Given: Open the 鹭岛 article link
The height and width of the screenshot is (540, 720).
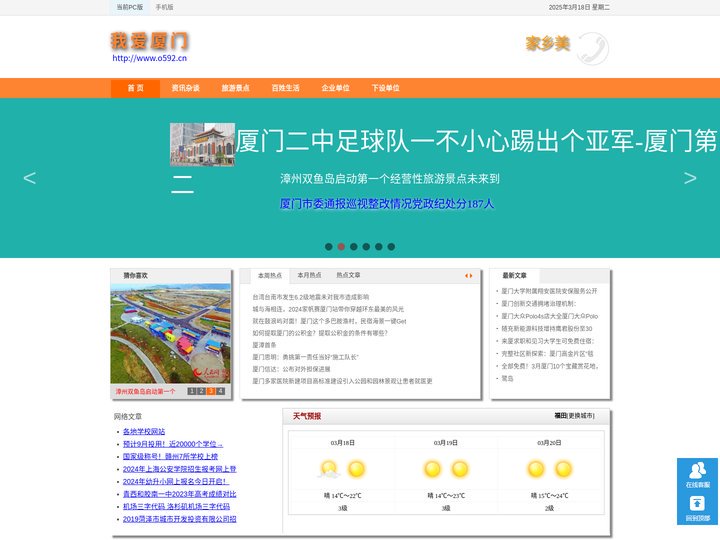Looking at the screenshot, I should tap(507, 378).
